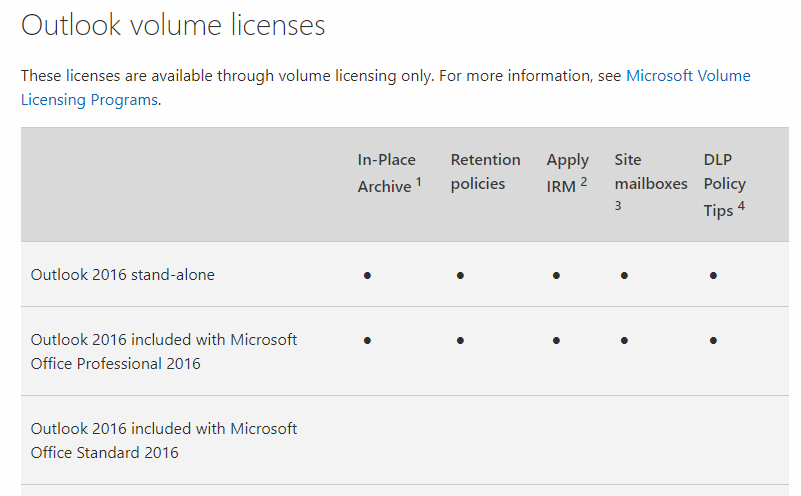Click footnote 2 next to IRM
Screen dimensions: 801x496
click(x=584, y=181)
